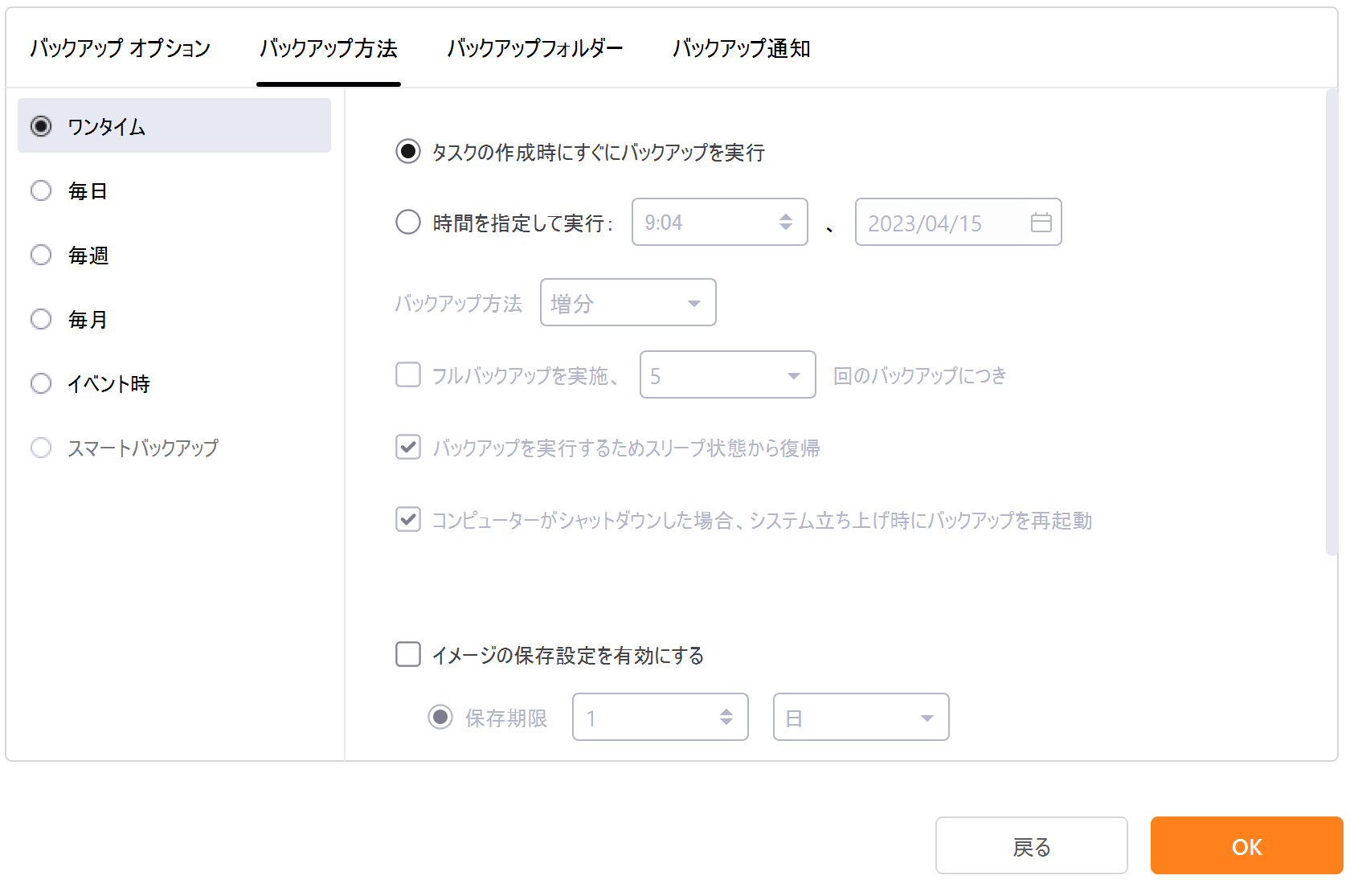This screenshot has height=896, width=1354.
Task: Click the time input field showing 9:04
Action: (720, 222)
